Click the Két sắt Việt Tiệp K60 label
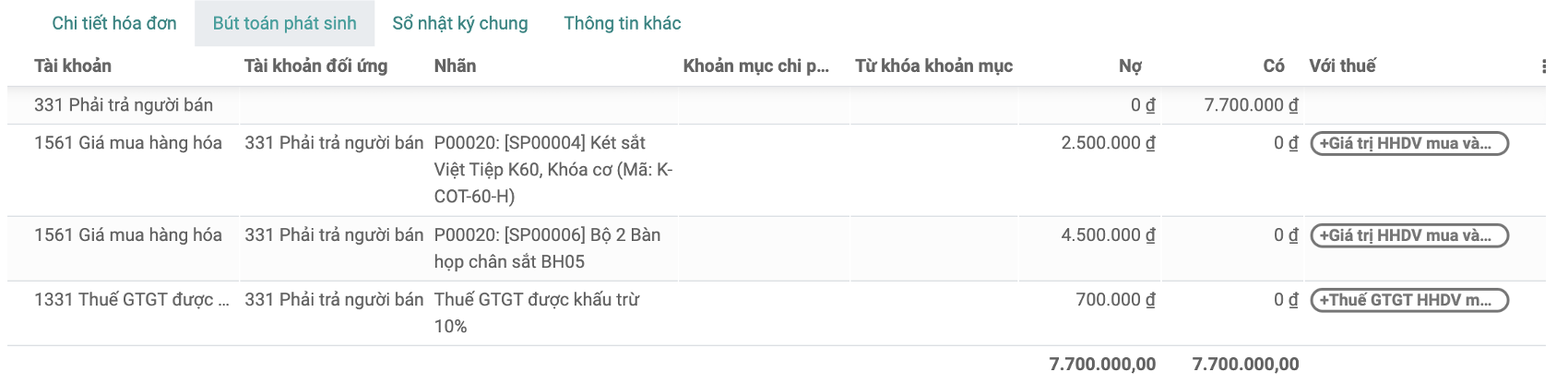The height and width of the screenshot is (384, 1568). pos(553,170)
